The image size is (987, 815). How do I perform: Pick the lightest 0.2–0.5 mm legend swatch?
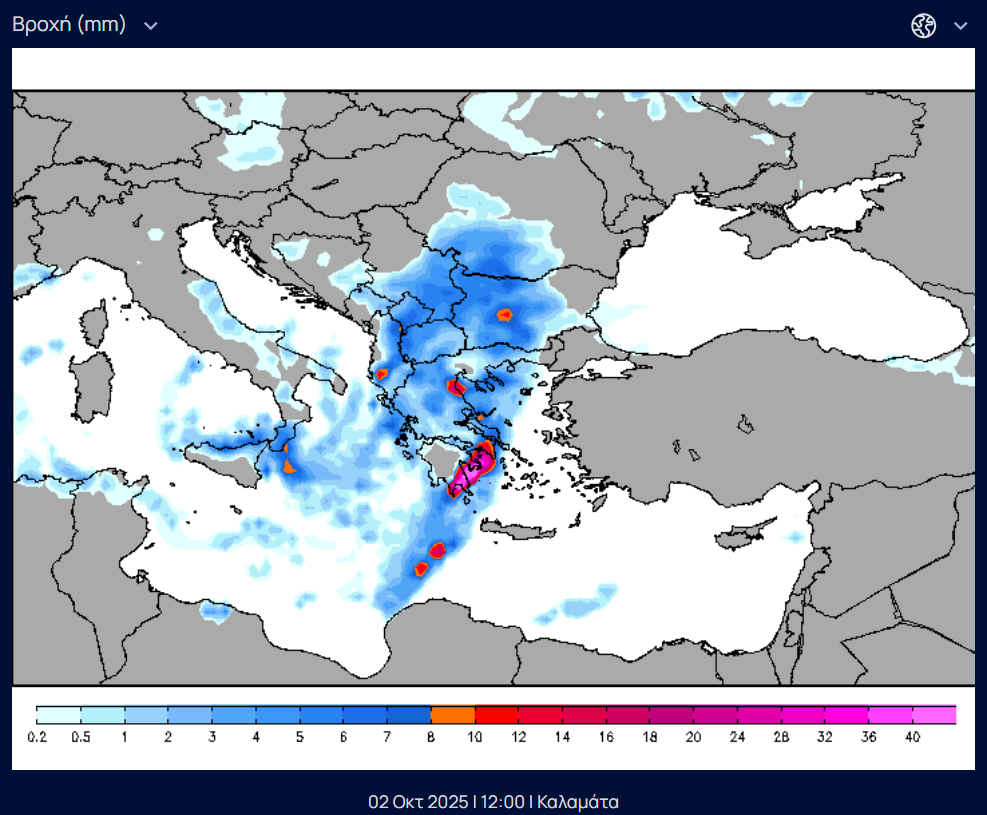(x=58, y=715)
